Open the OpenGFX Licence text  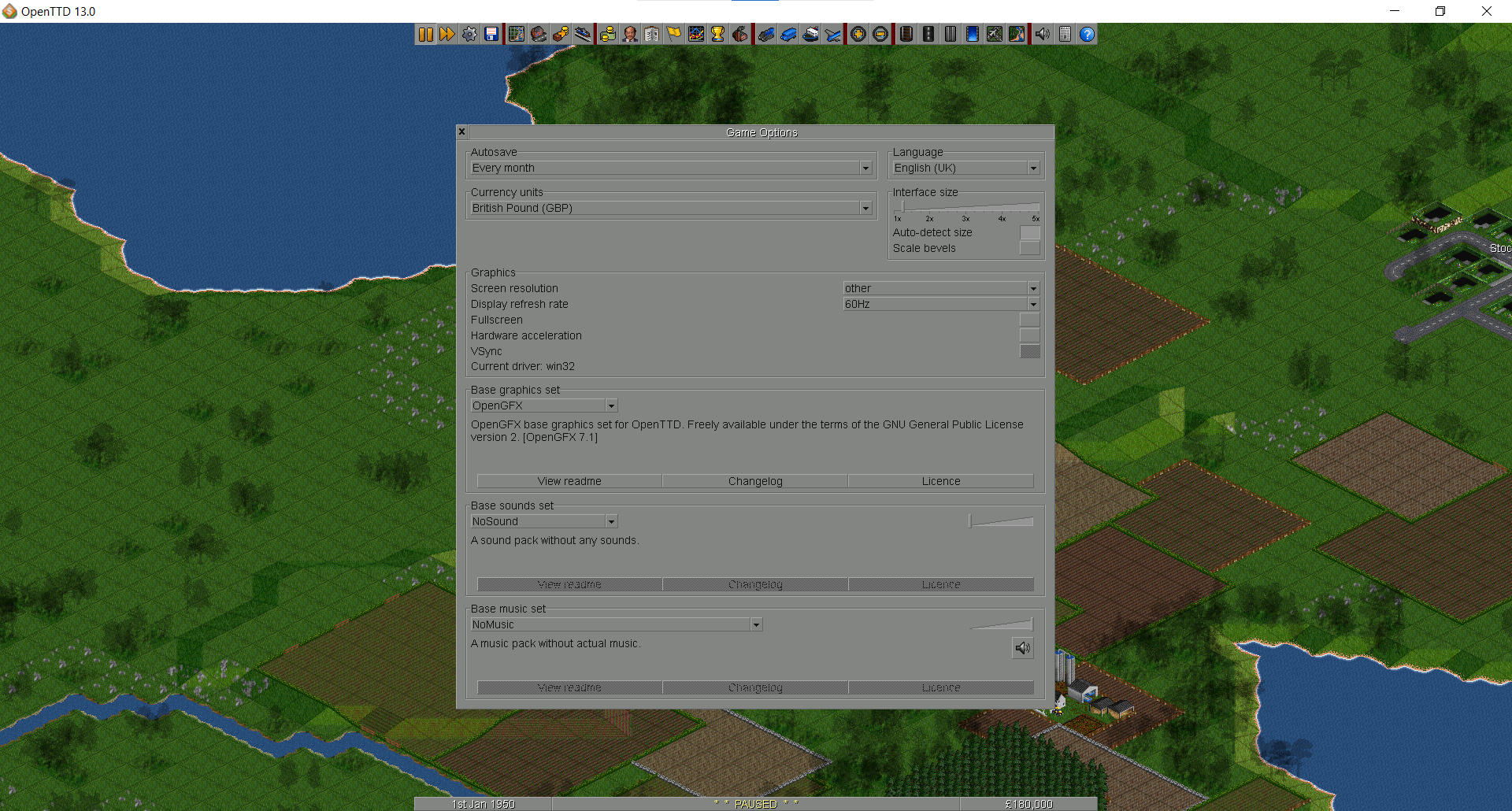point(940,480)
